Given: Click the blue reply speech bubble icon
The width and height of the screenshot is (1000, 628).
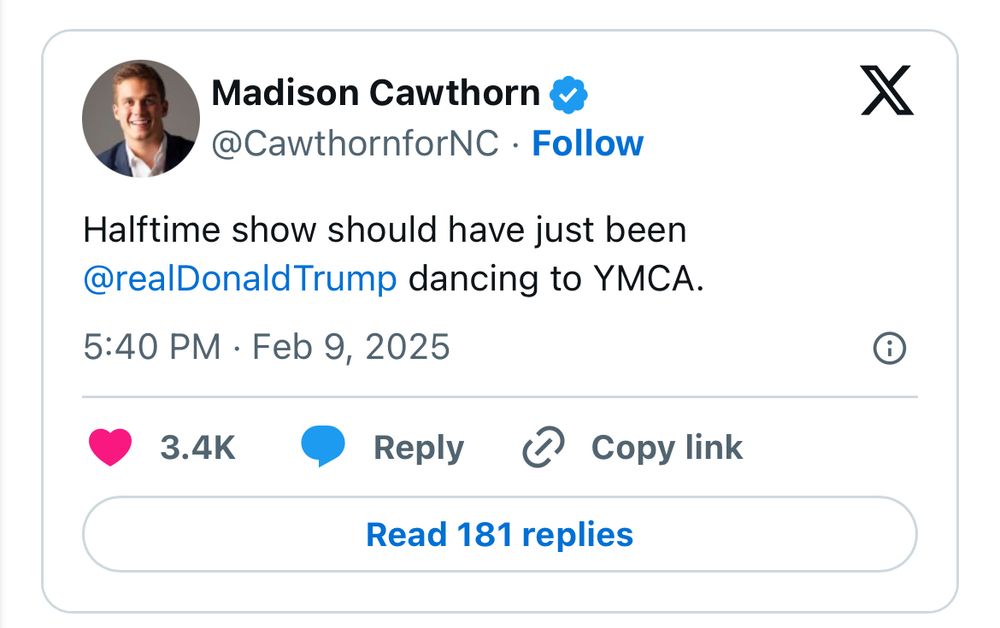Looking at the screenshot, I should click(323, 447).
